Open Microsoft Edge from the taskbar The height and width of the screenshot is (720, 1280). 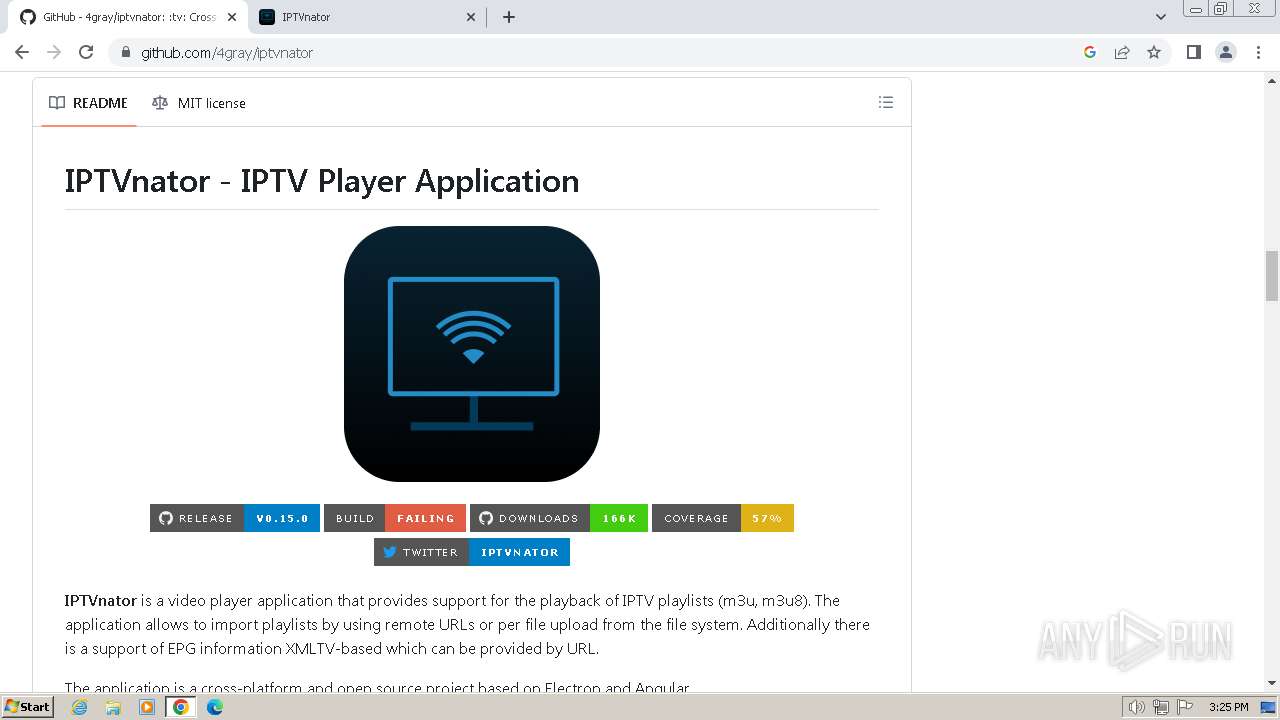click(x=215, y=707)
